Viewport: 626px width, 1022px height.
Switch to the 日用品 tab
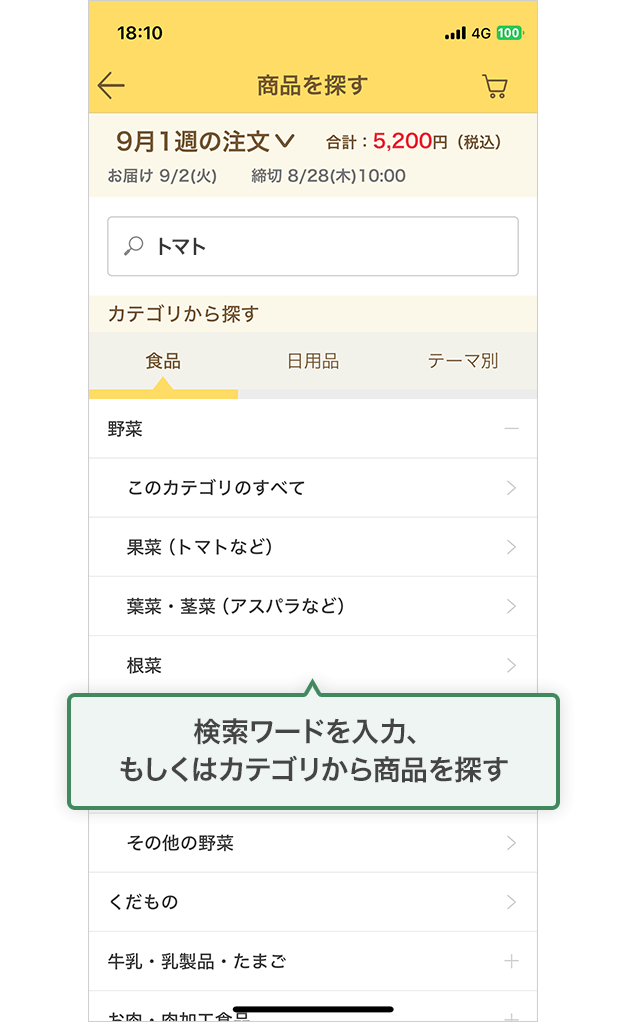coord(313,361)
